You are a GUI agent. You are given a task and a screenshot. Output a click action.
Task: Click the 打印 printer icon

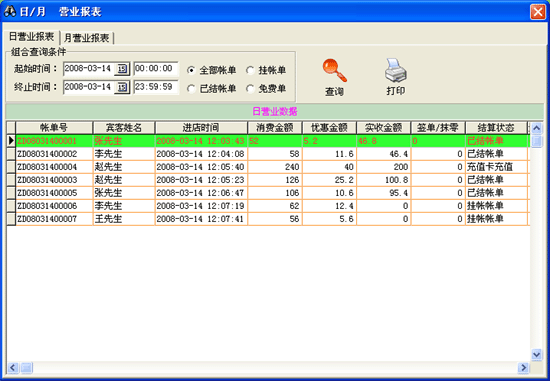(396, 70)
